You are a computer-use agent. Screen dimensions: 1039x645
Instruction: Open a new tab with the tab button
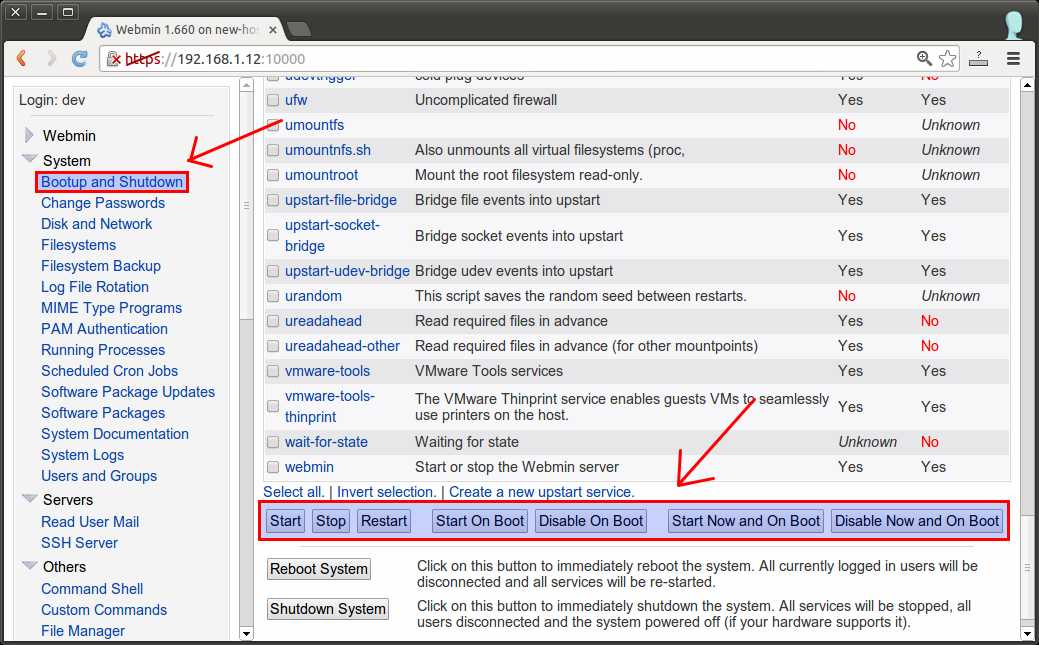click(299, 29)
